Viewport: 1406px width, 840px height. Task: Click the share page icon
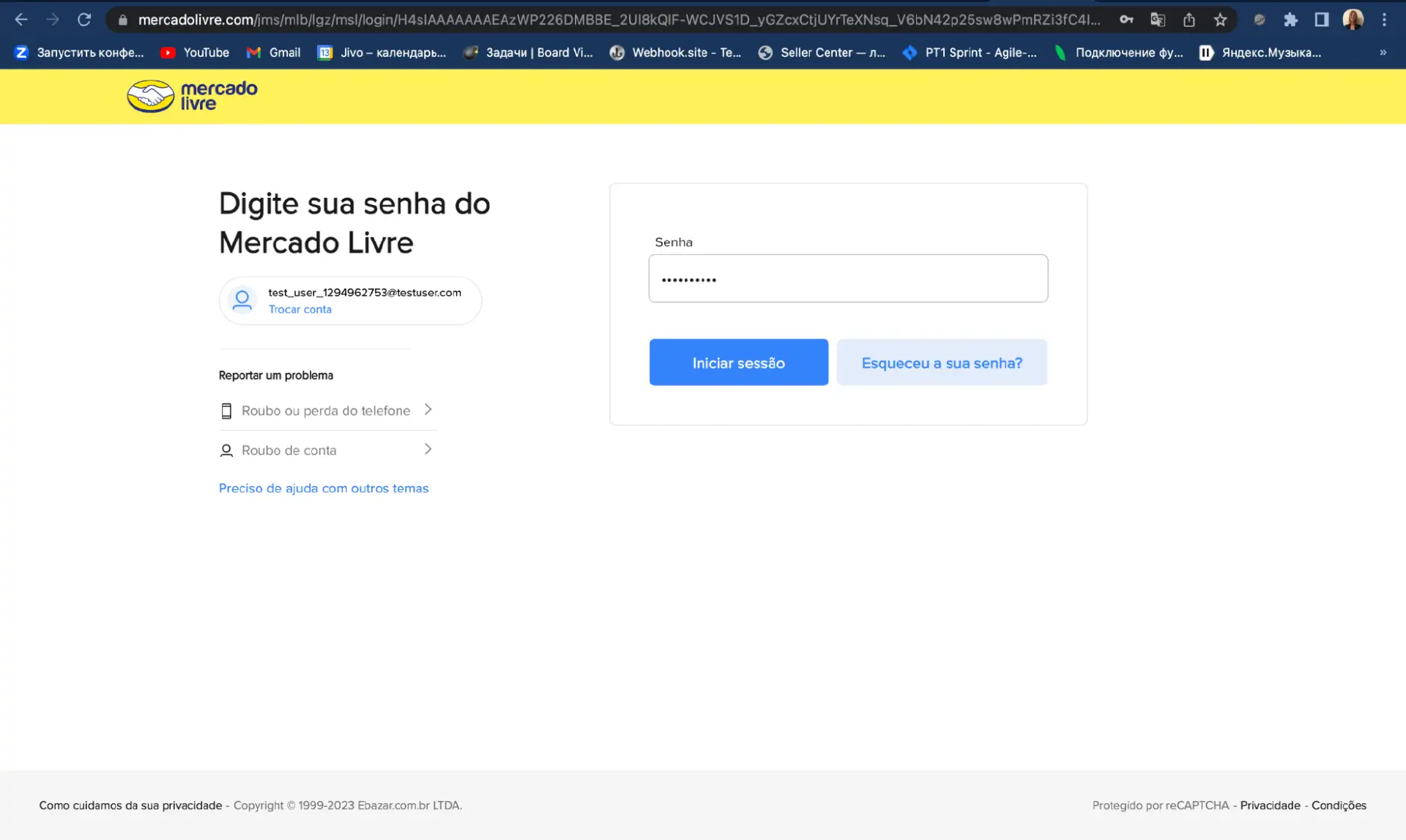(x=1189, y=20)
